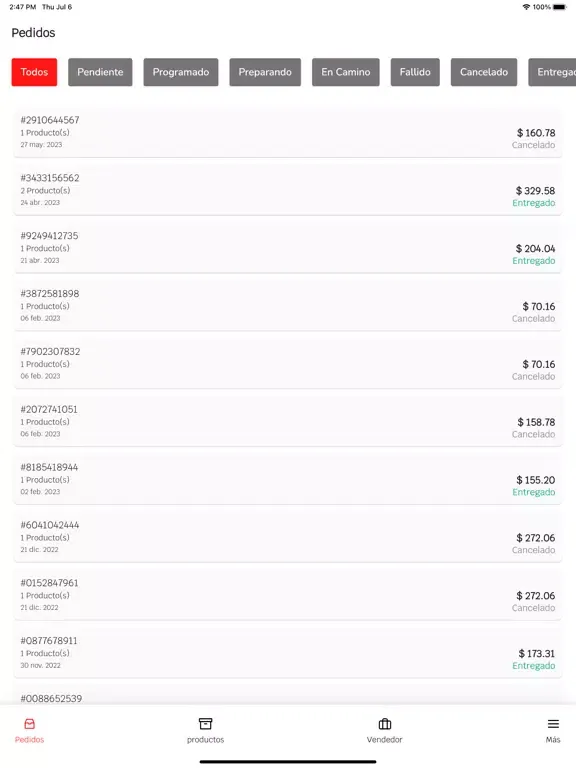Filter orders by En Camino

346,72
